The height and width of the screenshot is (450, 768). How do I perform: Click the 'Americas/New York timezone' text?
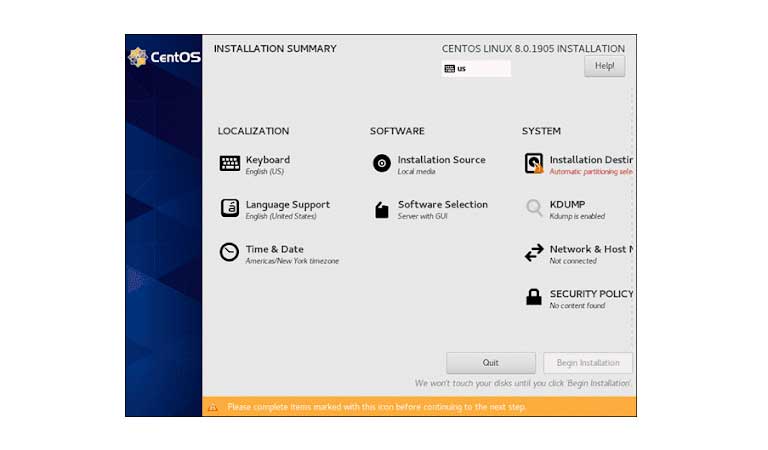292,261
